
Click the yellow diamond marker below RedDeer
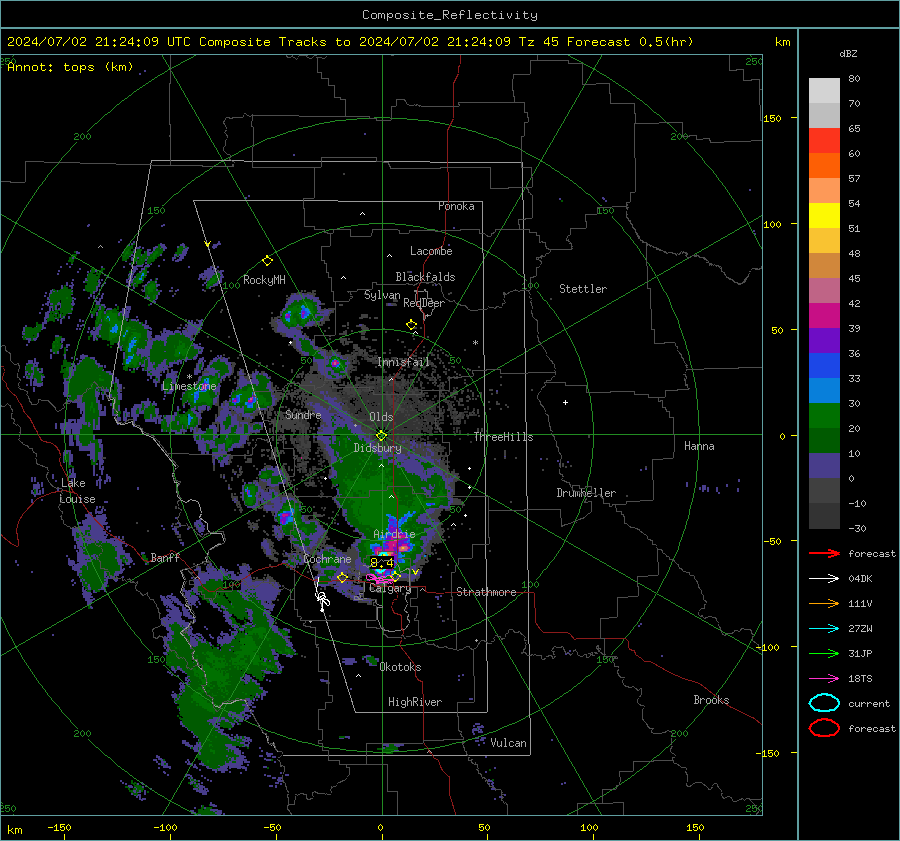point(411,325)
